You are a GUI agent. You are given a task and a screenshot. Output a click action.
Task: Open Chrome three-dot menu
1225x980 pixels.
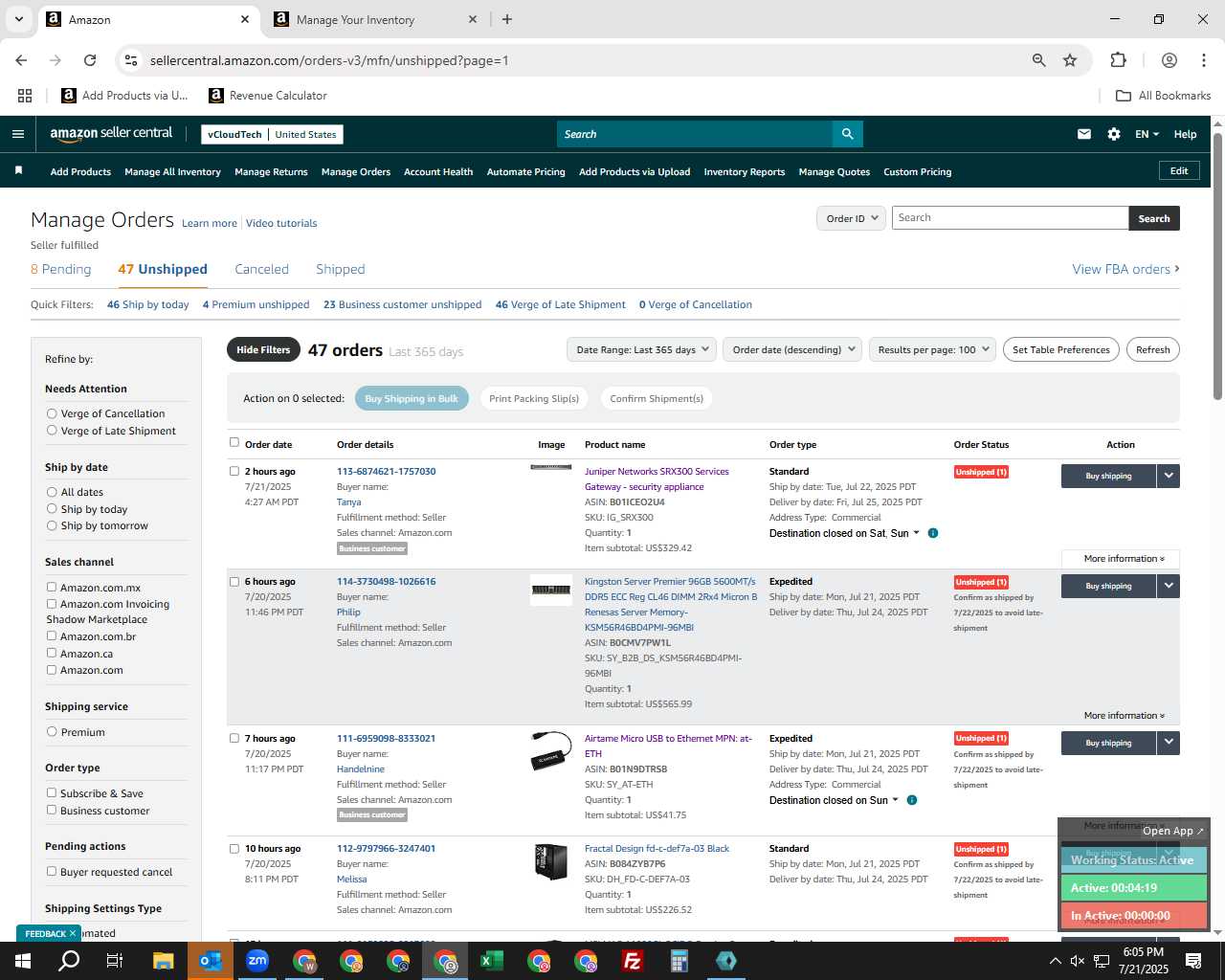tap(1203, 60)
